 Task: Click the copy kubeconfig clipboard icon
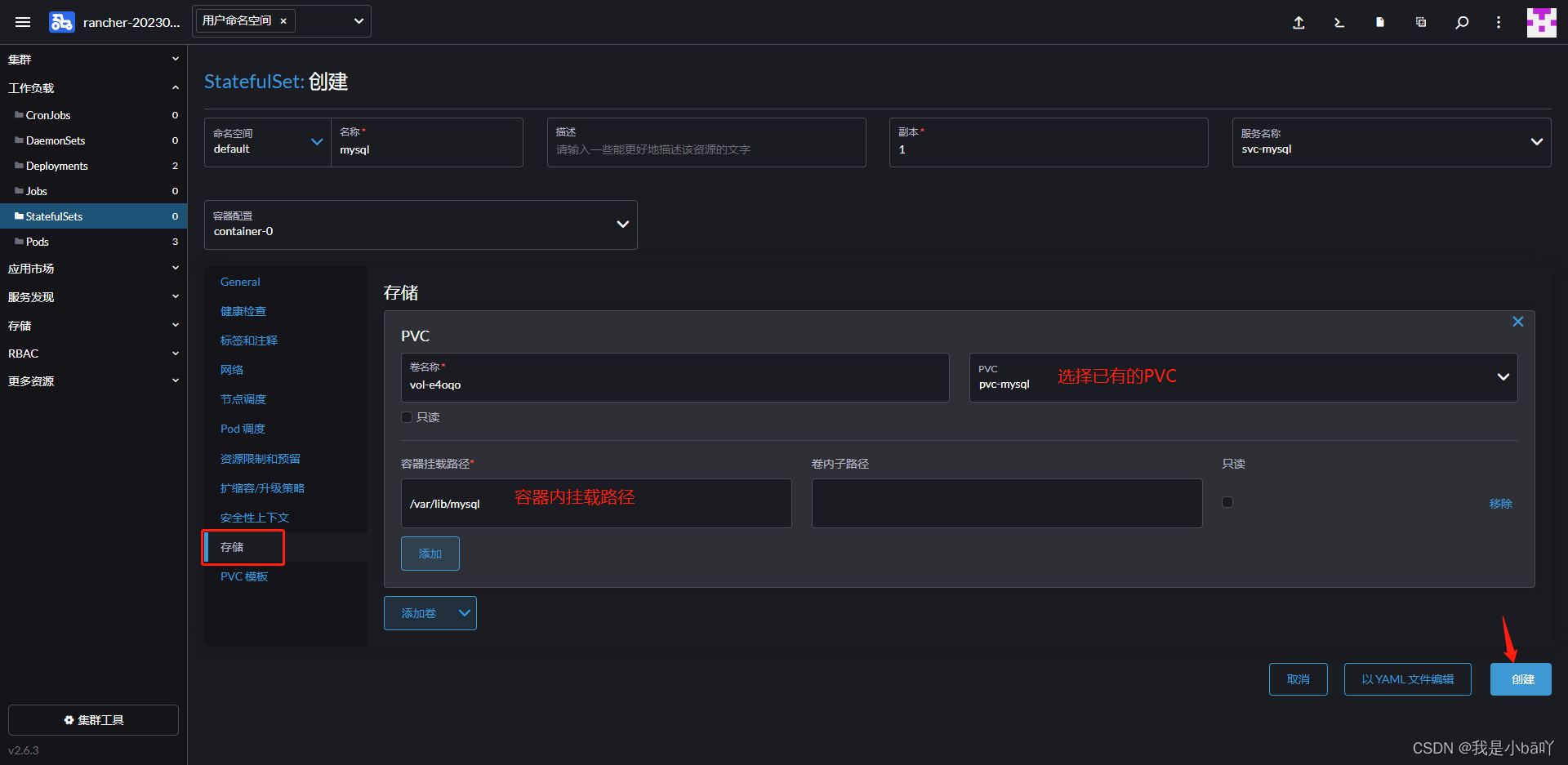pos(1420,22)
